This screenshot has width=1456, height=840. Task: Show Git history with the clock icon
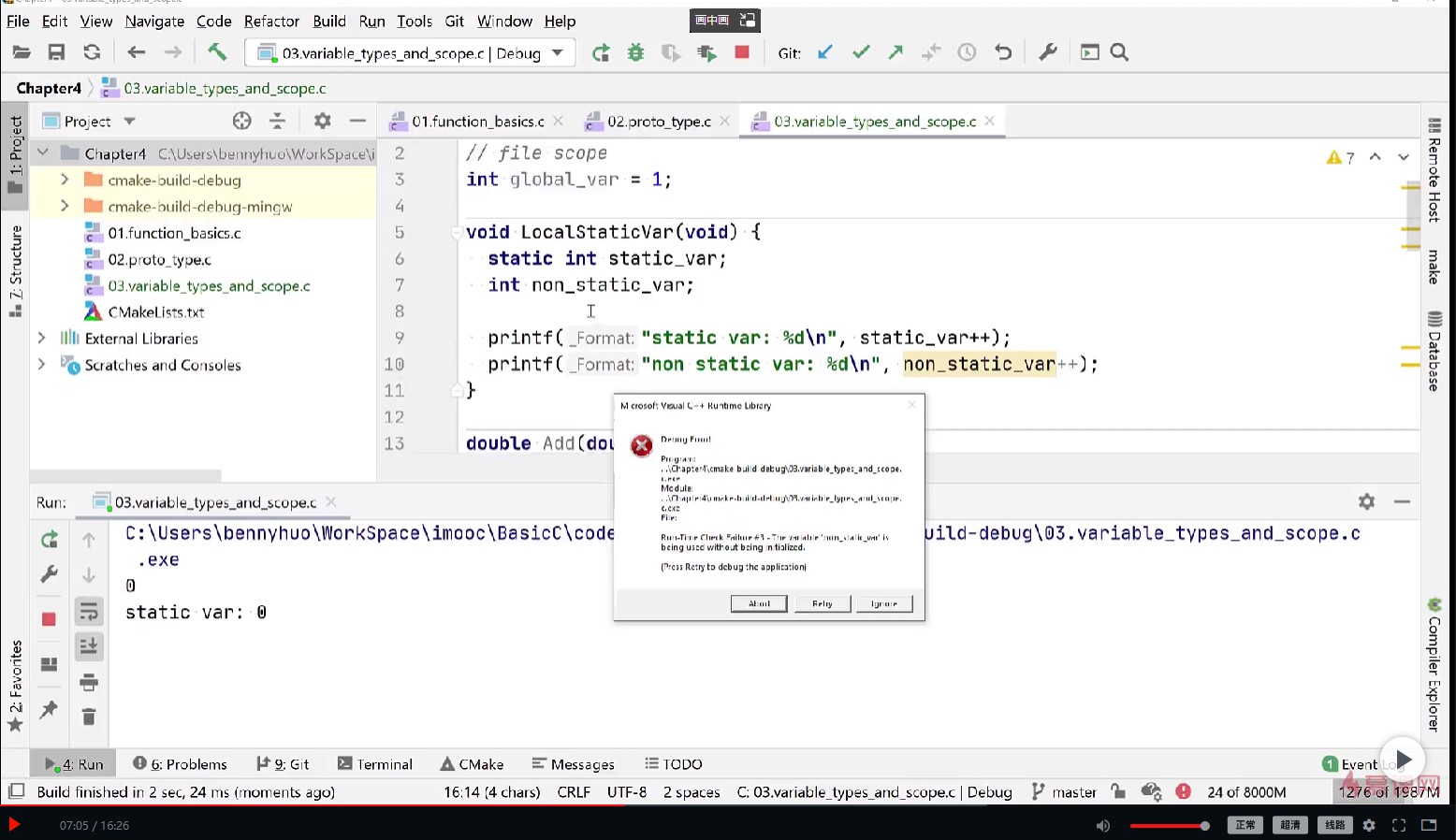tap(967, 52)
